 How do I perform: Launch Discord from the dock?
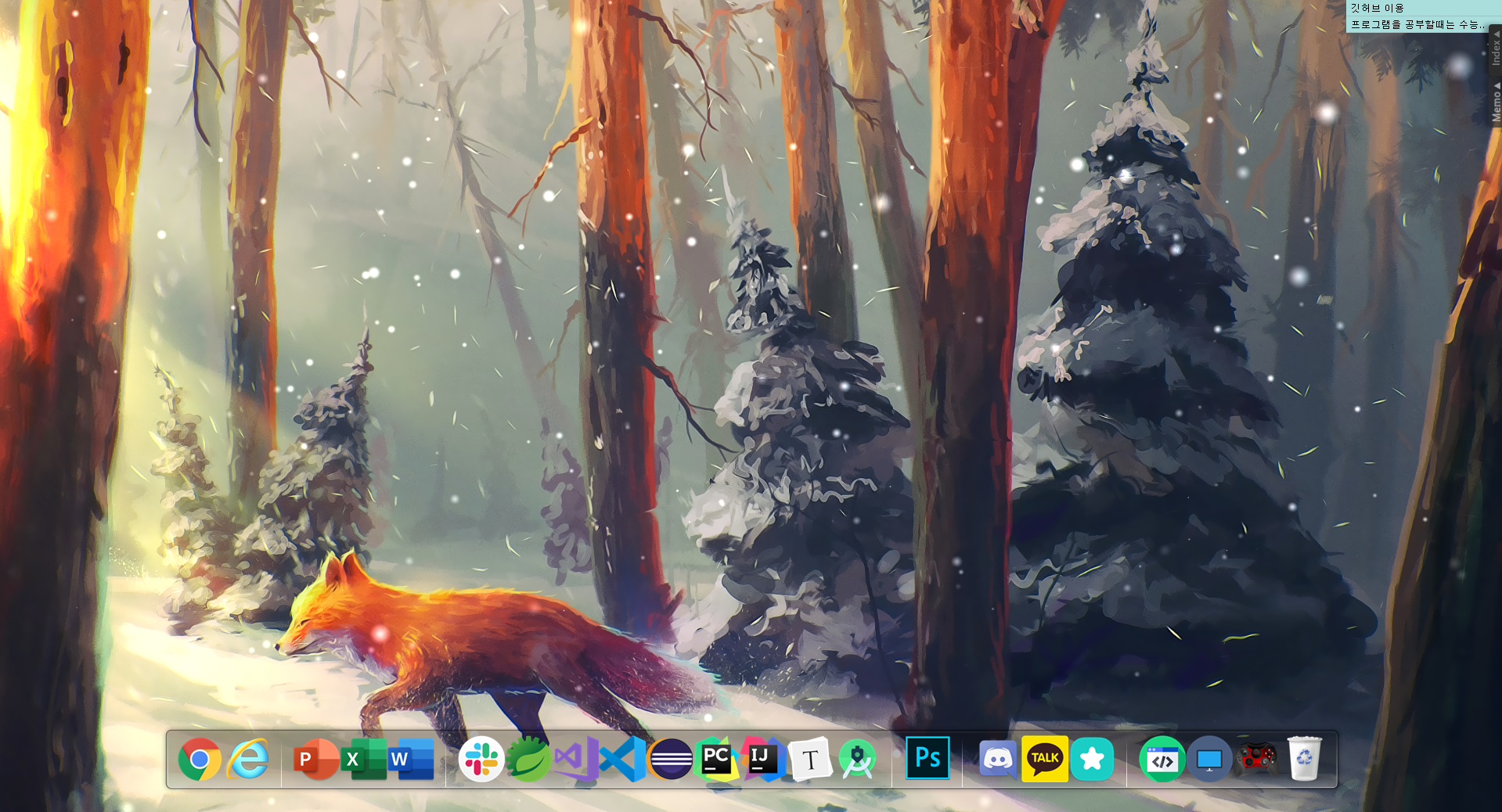click(998, 759)
